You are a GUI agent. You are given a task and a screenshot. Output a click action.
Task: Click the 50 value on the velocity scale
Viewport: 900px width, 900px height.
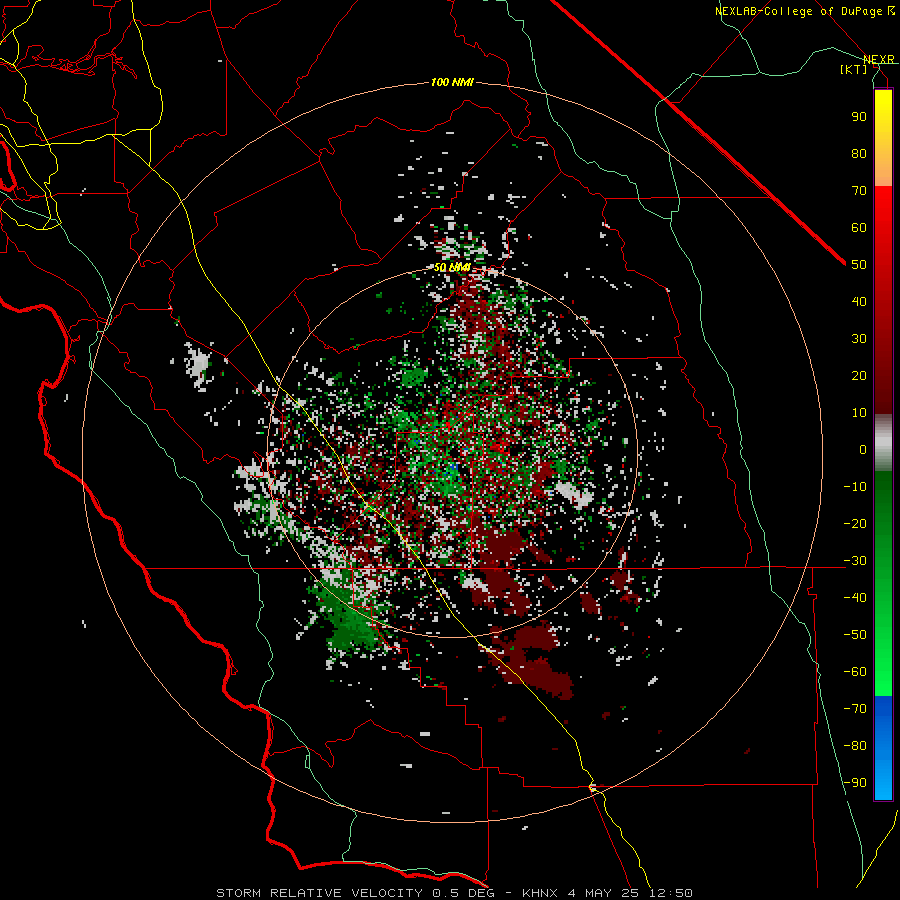tap(859, 265)
